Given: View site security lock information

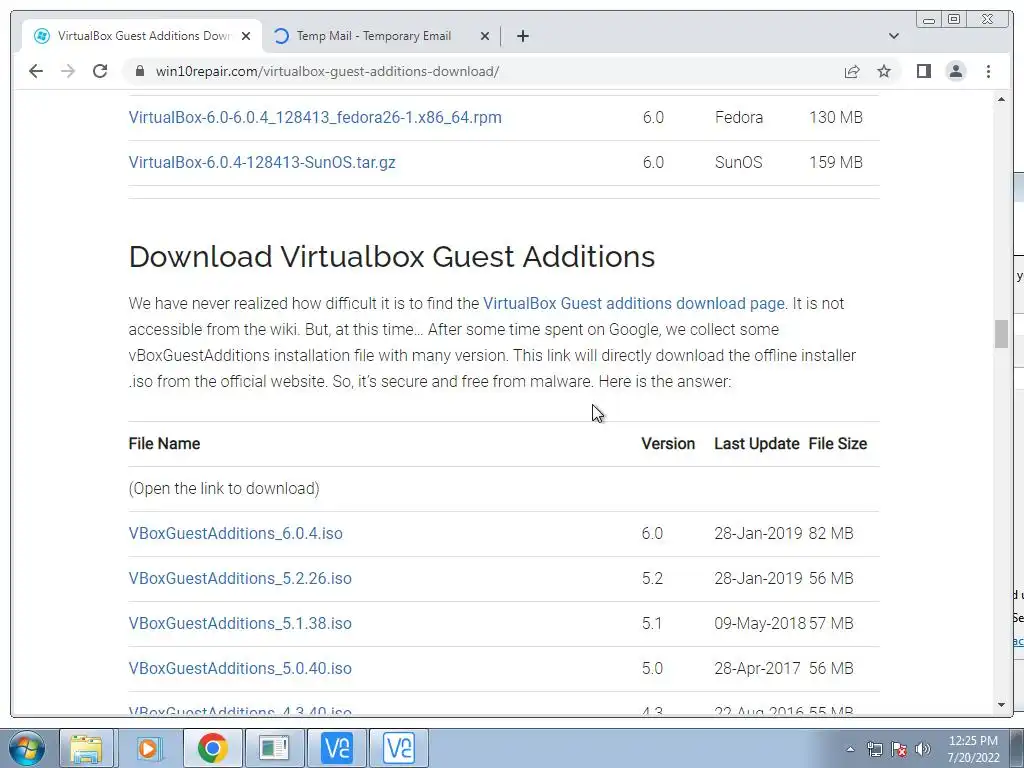Looking at the screenshot, I should (x=140, y=71).
